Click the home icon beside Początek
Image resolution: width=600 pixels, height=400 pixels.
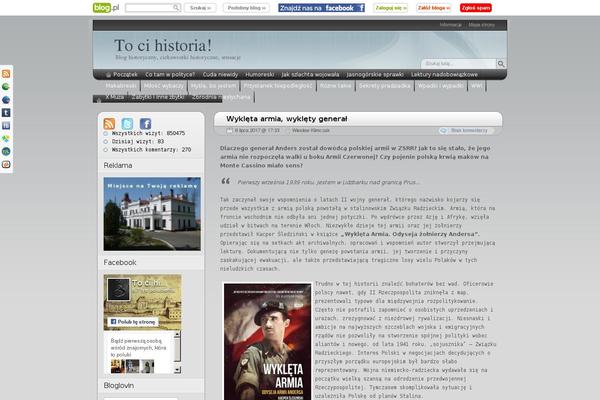point(108,75)
